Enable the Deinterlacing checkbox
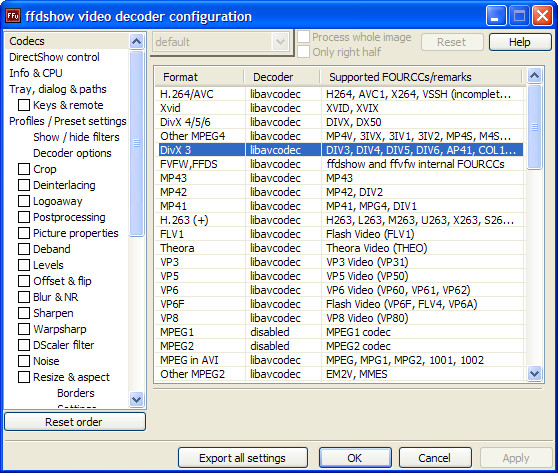Image resolution: width=558 pixels, height=473 pixels. [24, 185]
